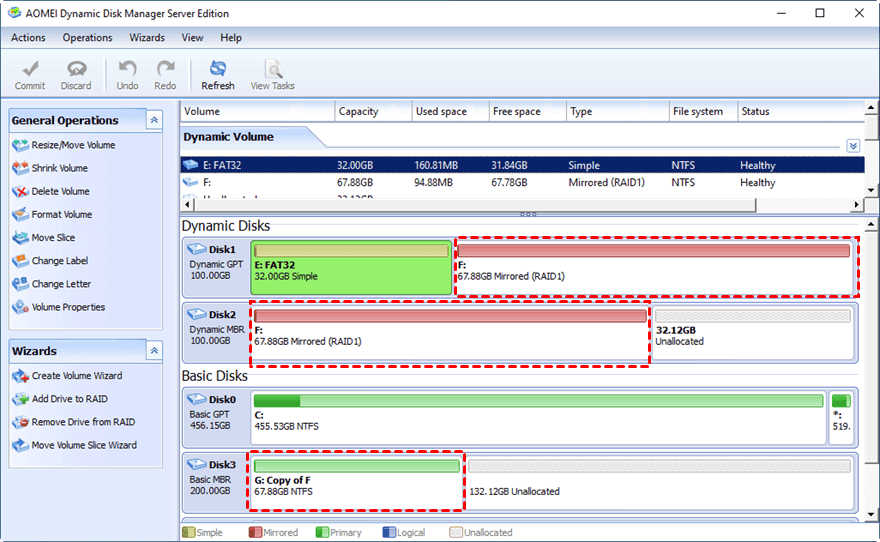The image size is (880, 542).
Task: Choose Shrink Volume in sidebar
Action: click(59, 168)
